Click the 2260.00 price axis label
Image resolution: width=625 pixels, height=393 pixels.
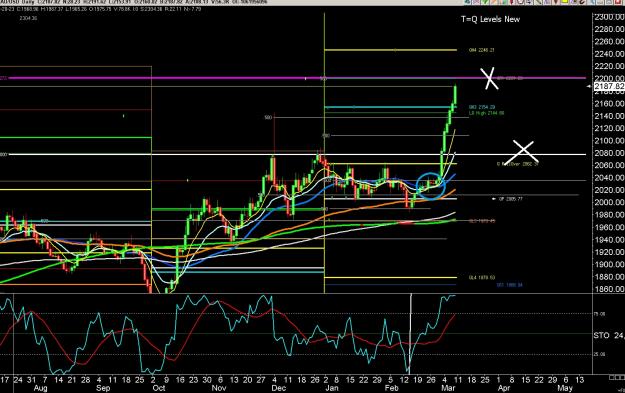pos(609,41)
